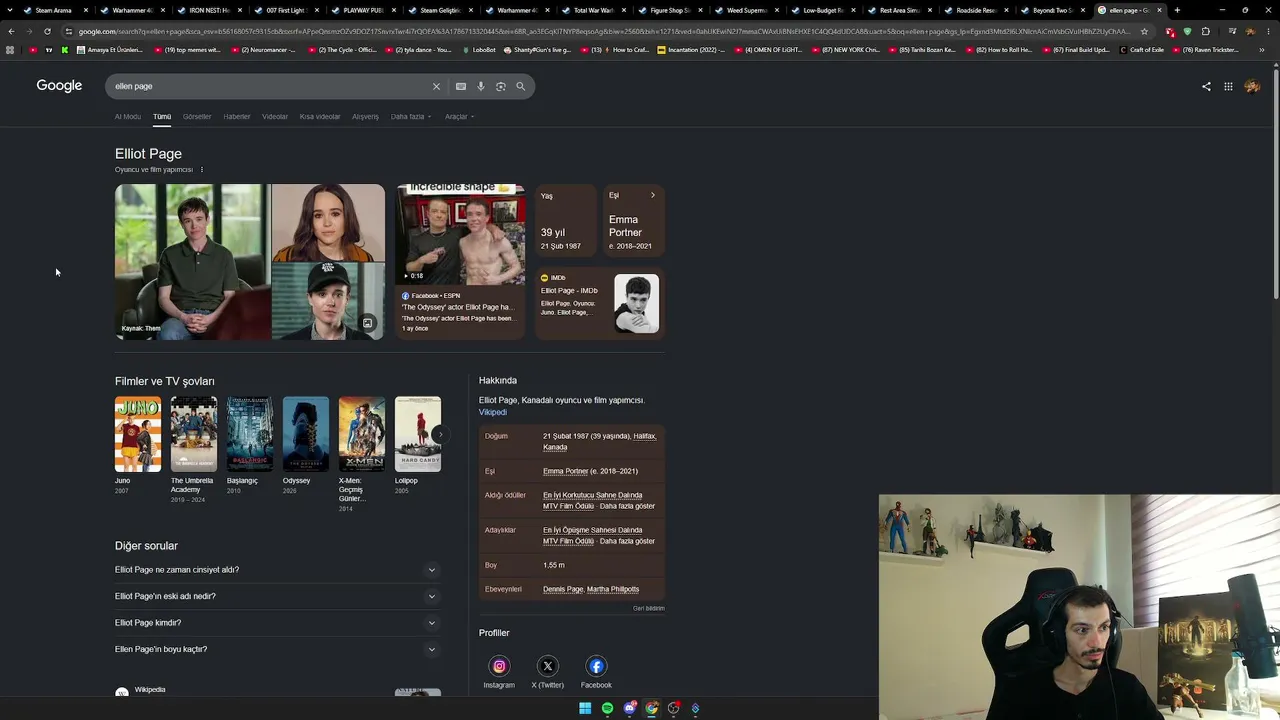This screenshot has width=1280, height=720.
Task: Open the 'Craft of Exile' bookmark
Action: 1142,49
